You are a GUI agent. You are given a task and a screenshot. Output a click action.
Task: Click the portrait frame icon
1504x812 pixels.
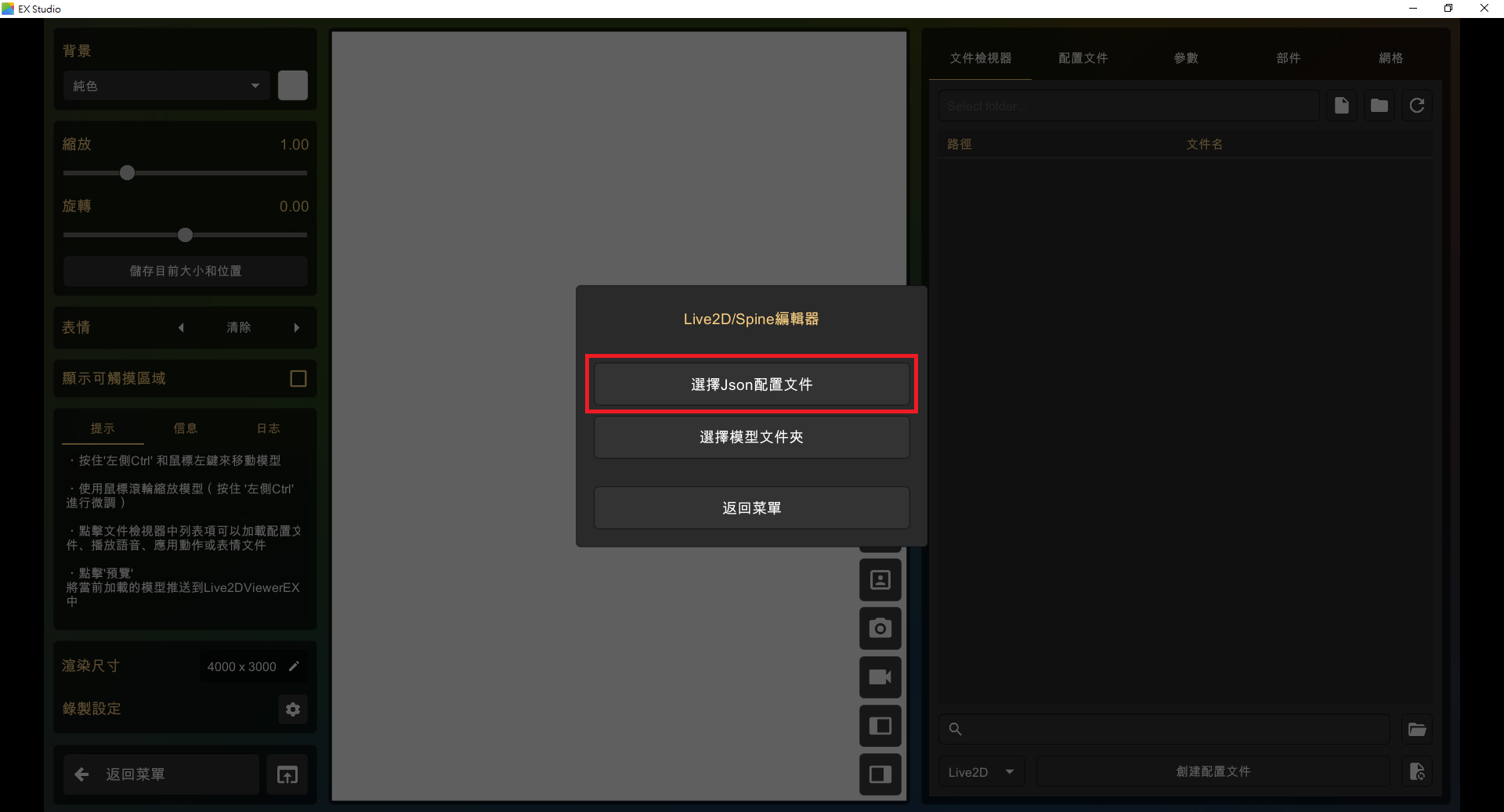[x=880, y=580]
